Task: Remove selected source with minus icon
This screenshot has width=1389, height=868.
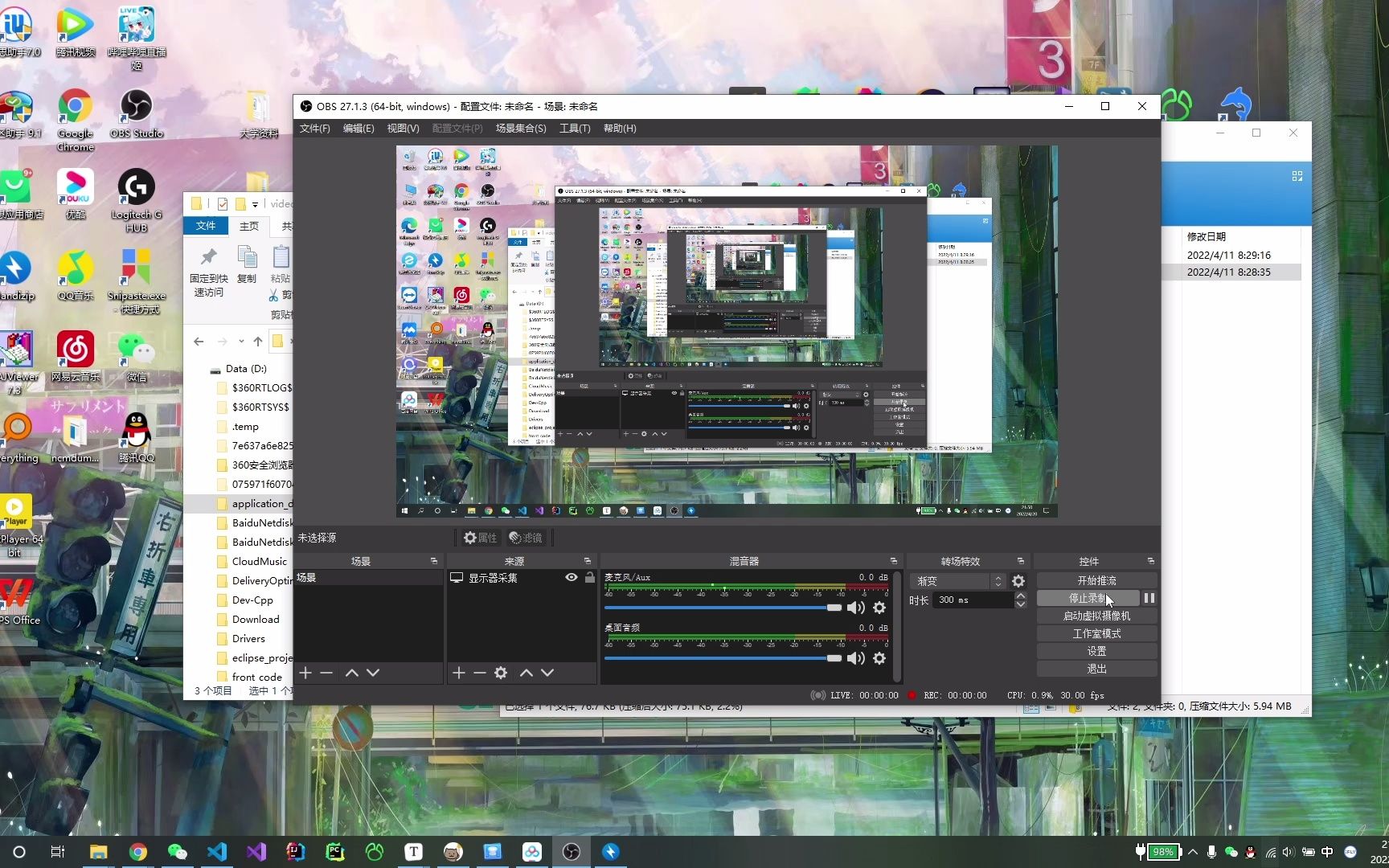Action: [480, 673]
